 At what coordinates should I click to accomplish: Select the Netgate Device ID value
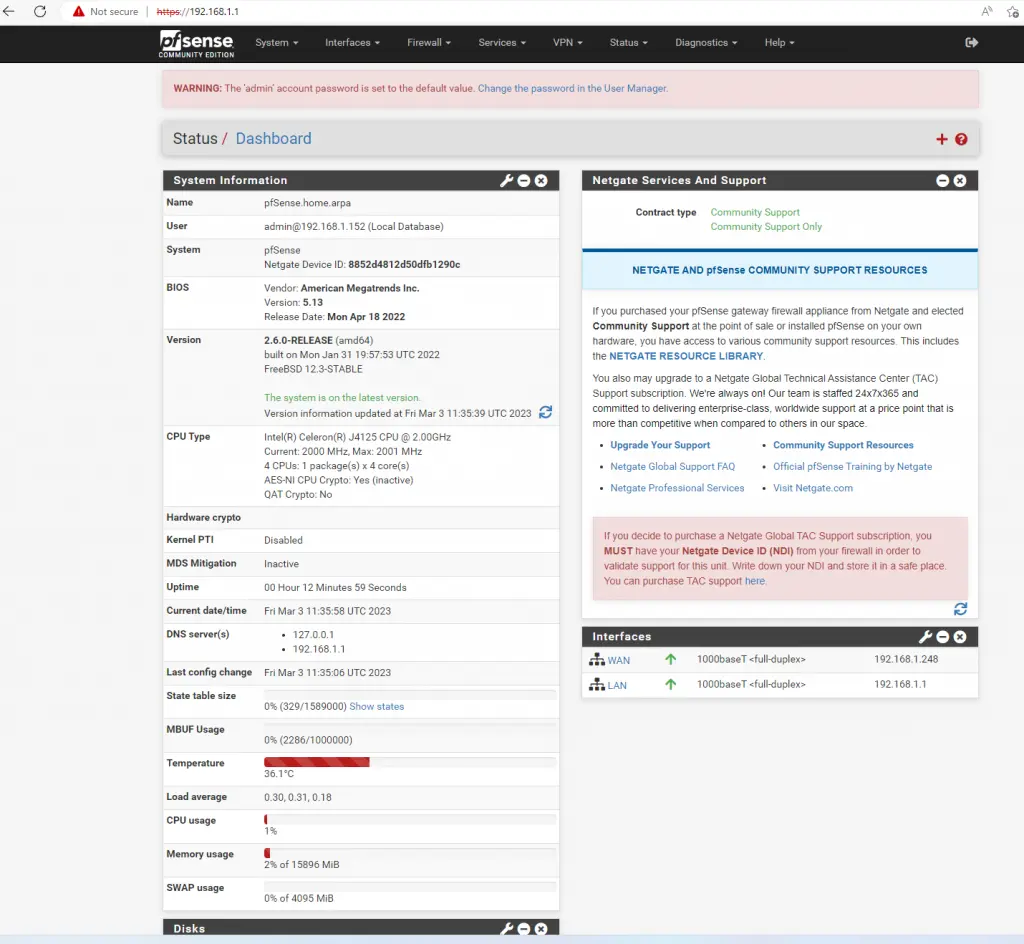[x=404, y=264]
